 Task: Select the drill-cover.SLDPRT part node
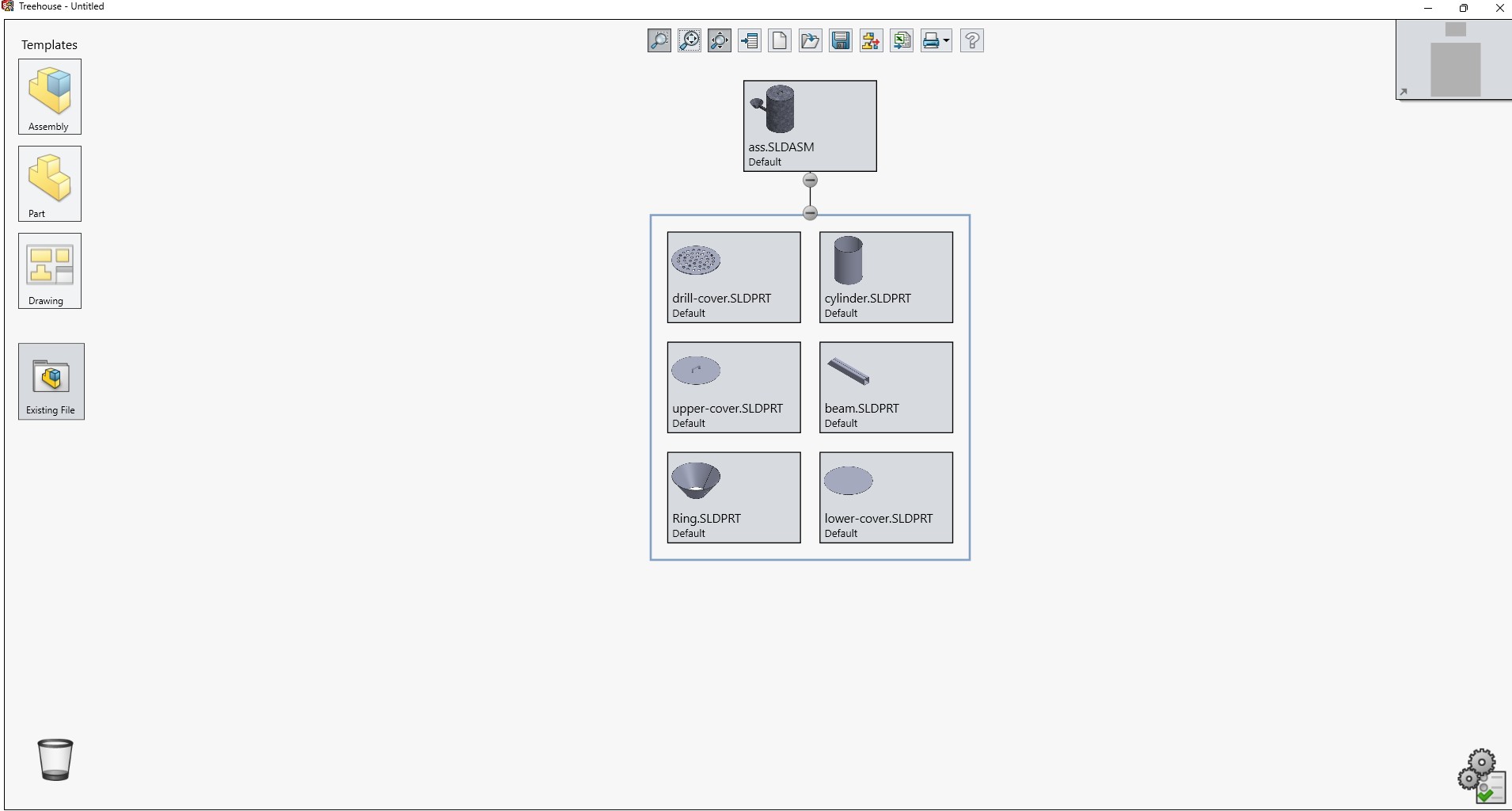[x=734, y=277]
